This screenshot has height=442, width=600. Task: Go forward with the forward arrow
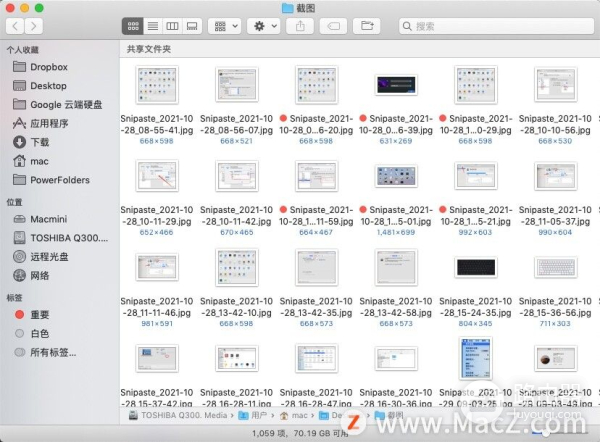[34, 26]
